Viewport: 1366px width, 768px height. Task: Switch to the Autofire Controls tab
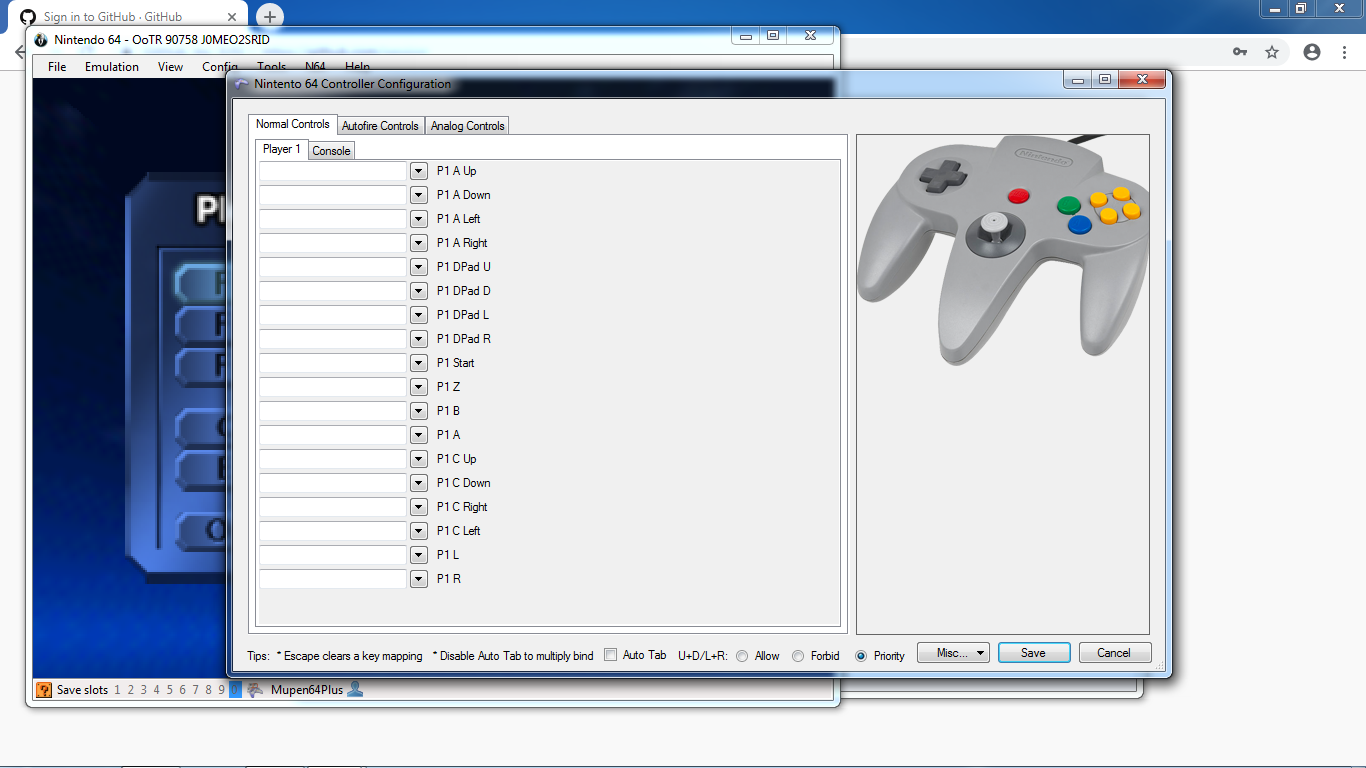[x=380, y=126]
